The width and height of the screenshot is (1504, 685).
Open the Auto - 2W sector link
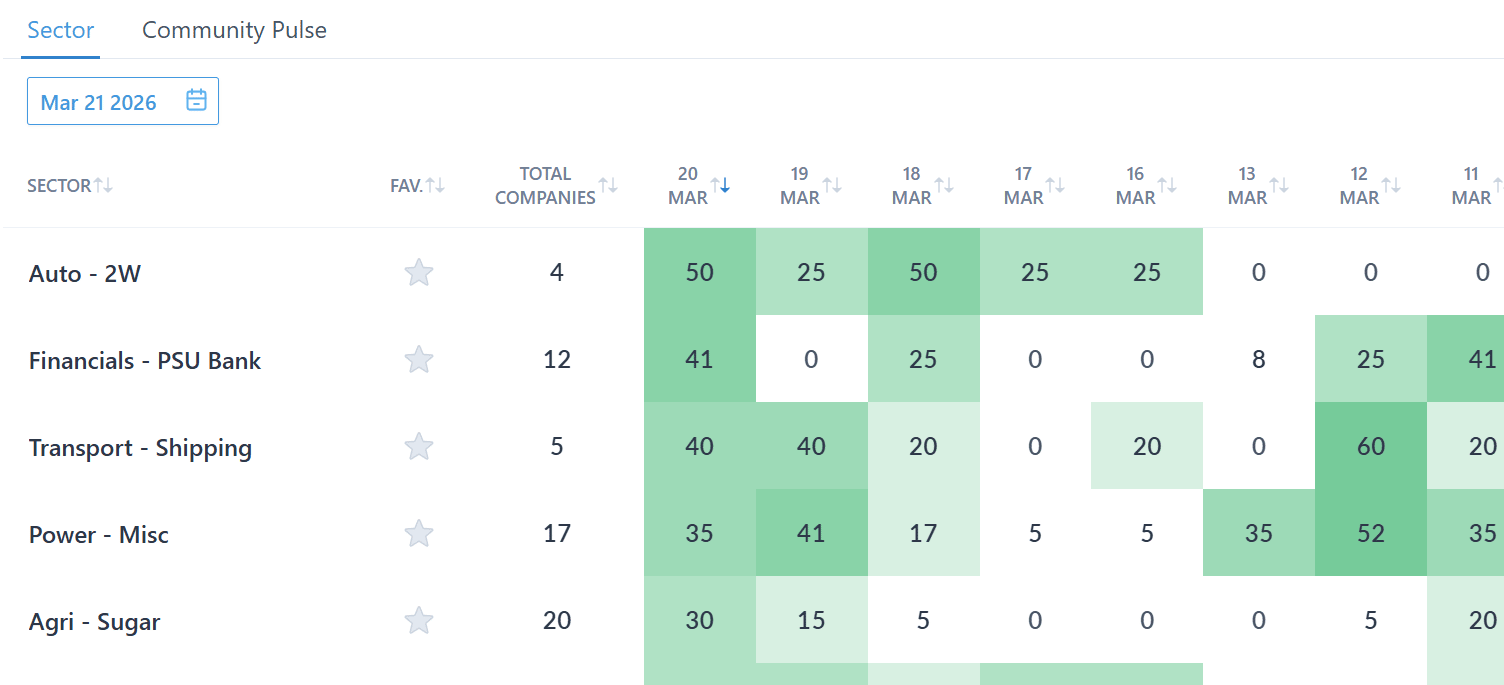[x=85, y=273]
